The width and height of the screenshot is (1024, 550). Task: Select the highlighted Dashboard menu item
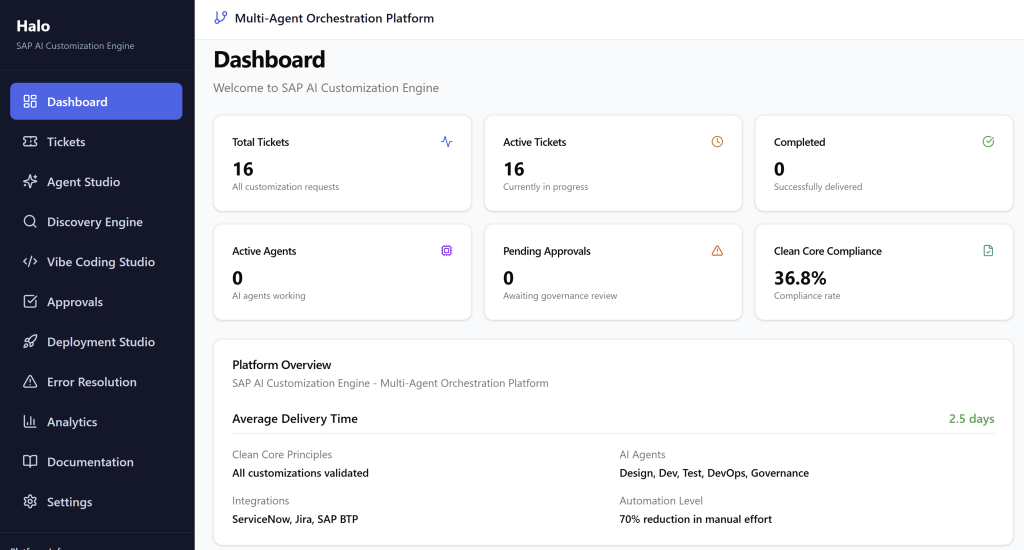tap(96, 102)
